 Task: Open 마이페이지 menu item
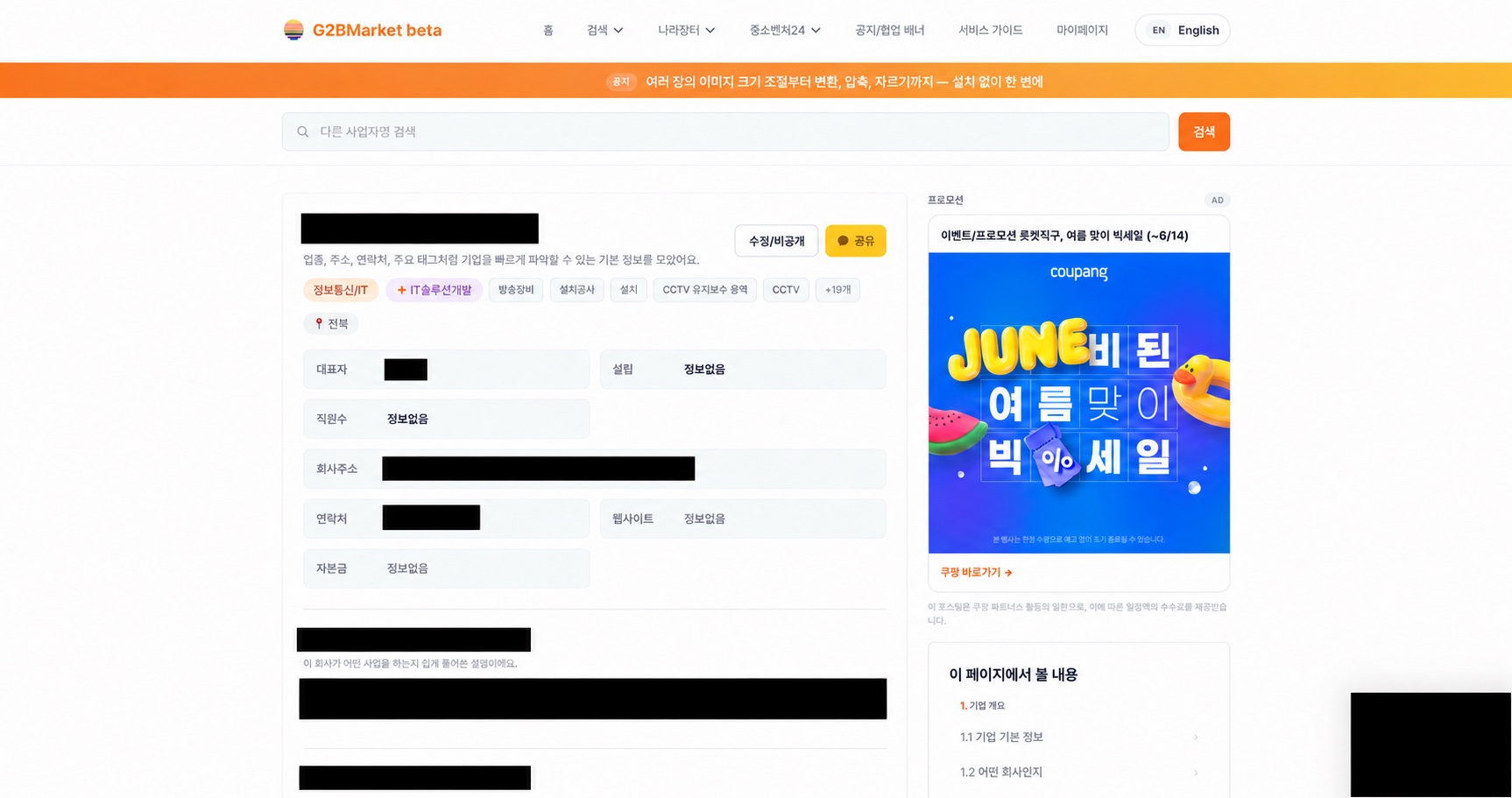(x=1082, y=30)
